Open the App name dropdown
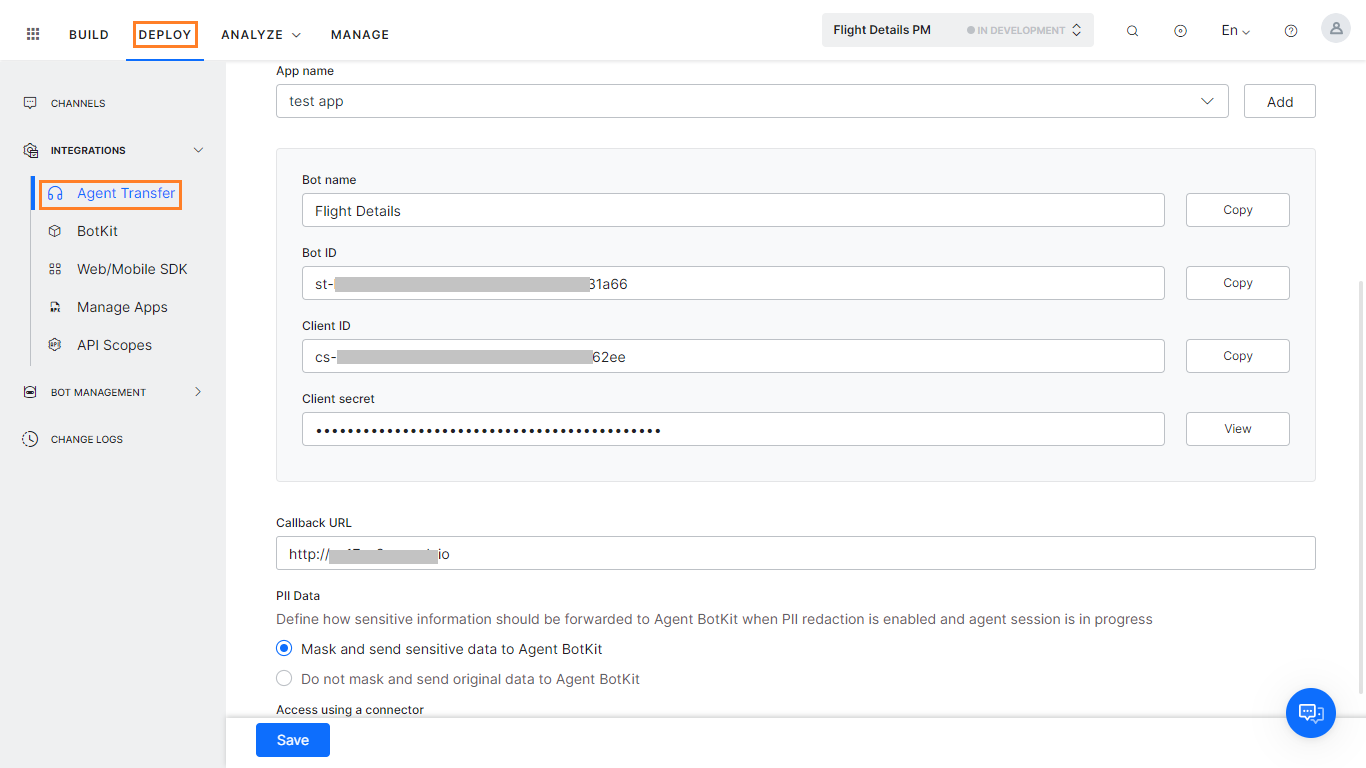The width and height of the screenshot is (1366, 768). tap(1207, 100)
